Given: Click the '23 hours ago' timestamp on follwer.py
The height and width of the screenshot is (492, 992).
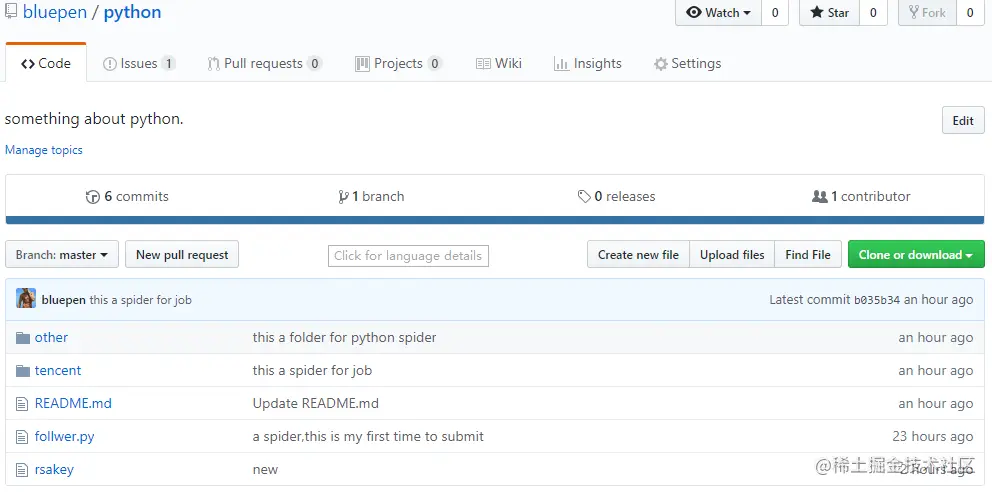Looking at the screenshot, I should [x=933, y=436].
